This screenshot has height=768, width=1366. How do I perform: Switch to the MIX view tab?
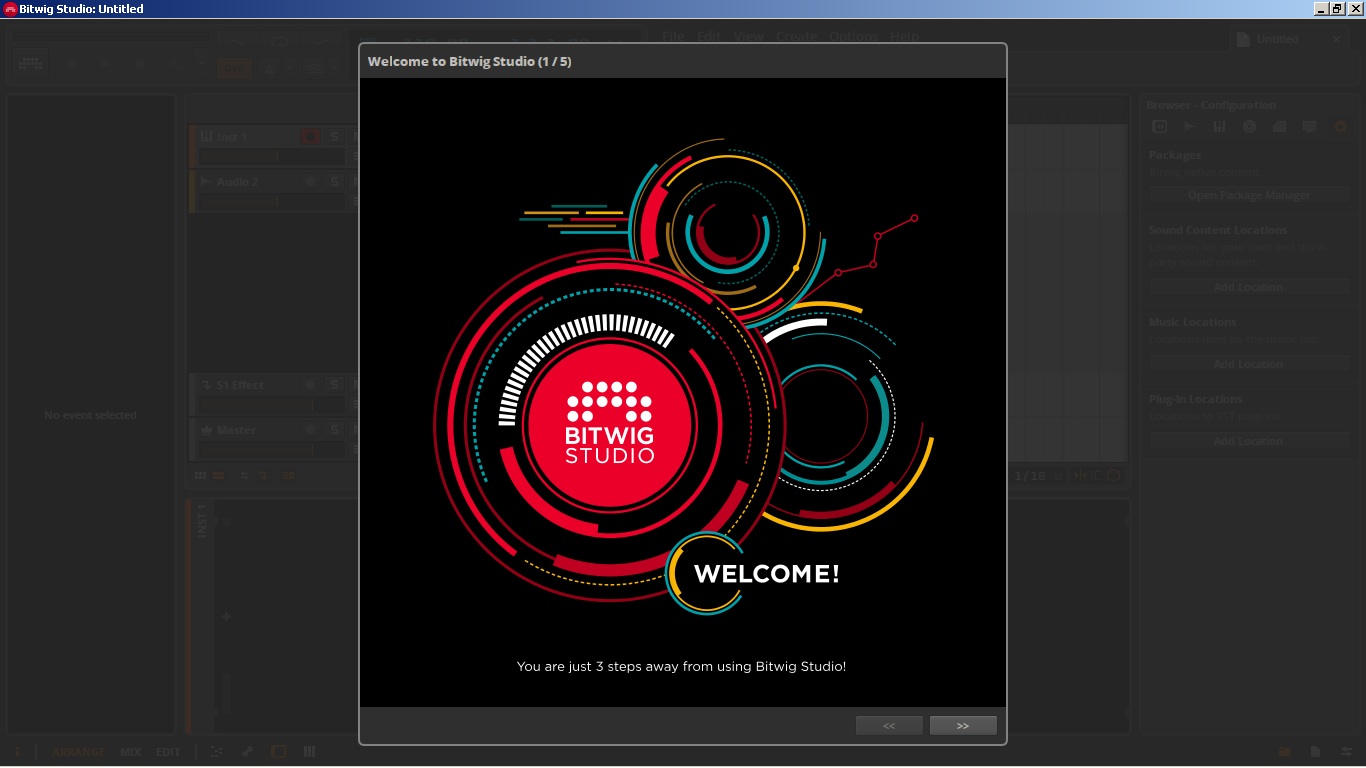tap(131, 752)
